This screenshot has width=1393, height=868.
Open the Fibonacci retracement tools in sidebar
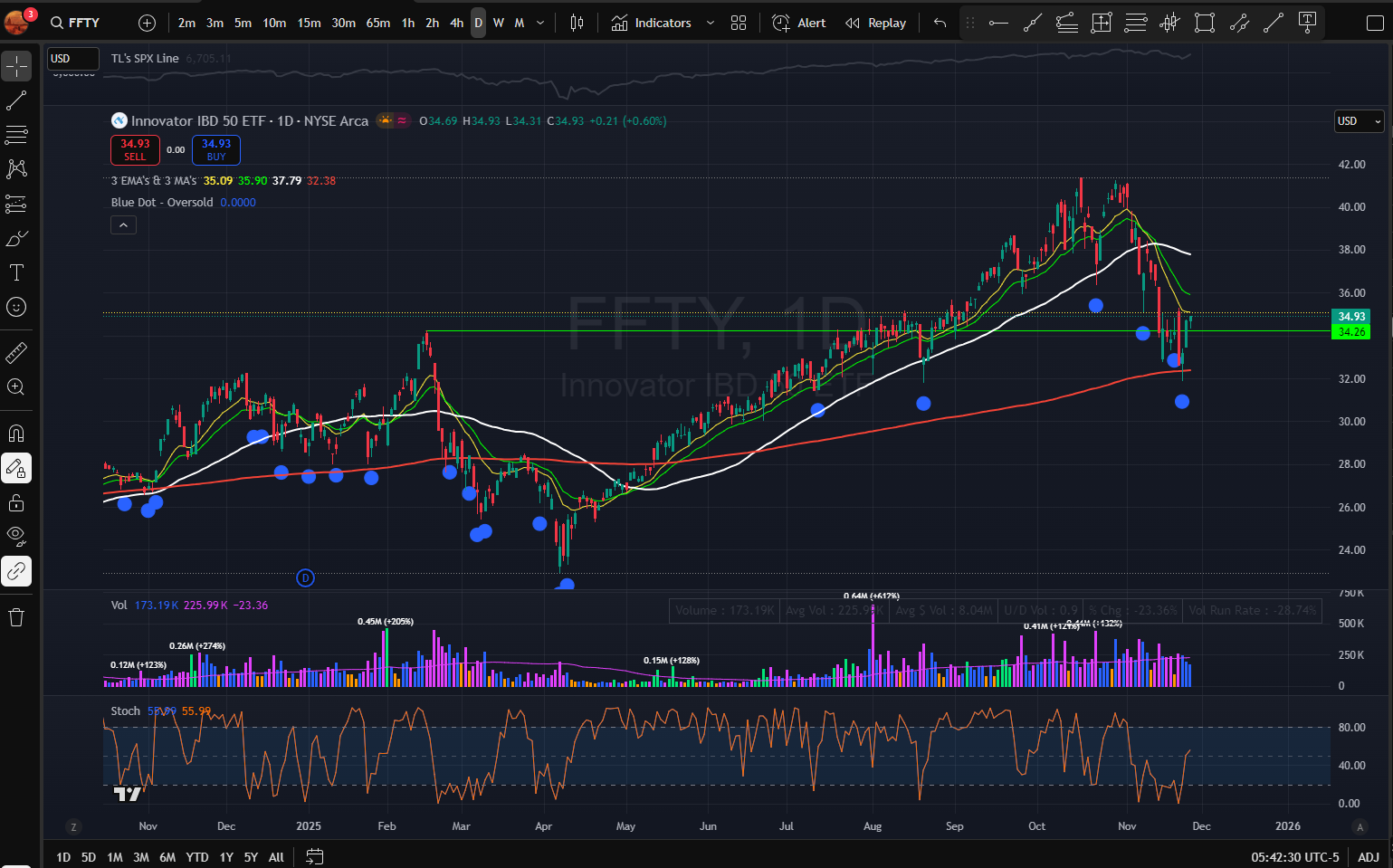click(16, 135)
